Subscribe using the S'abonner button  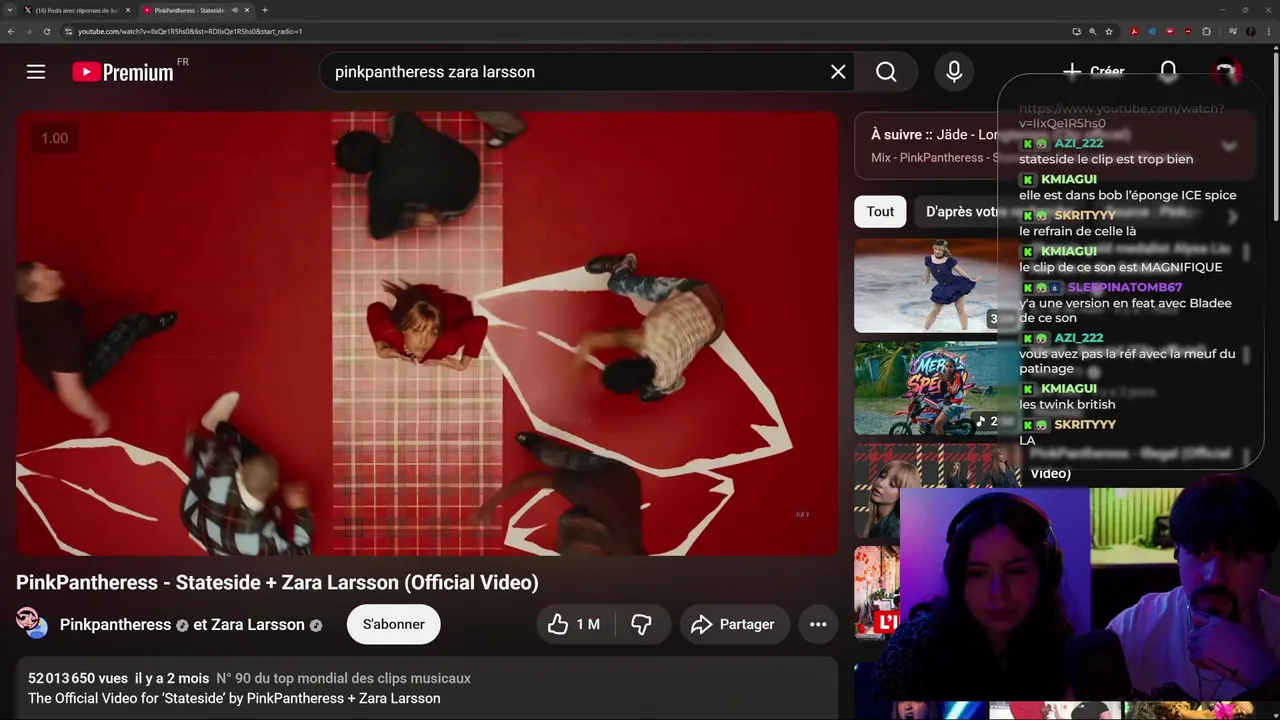point(394,624)
